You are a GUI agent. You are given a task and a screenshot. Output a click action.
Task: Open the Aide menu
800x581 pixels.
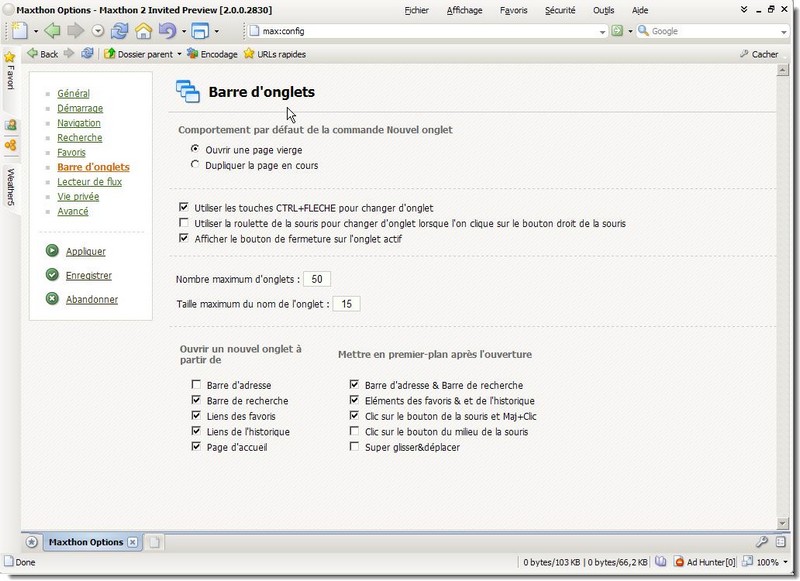pyautogui.click(x=640, y=10)
